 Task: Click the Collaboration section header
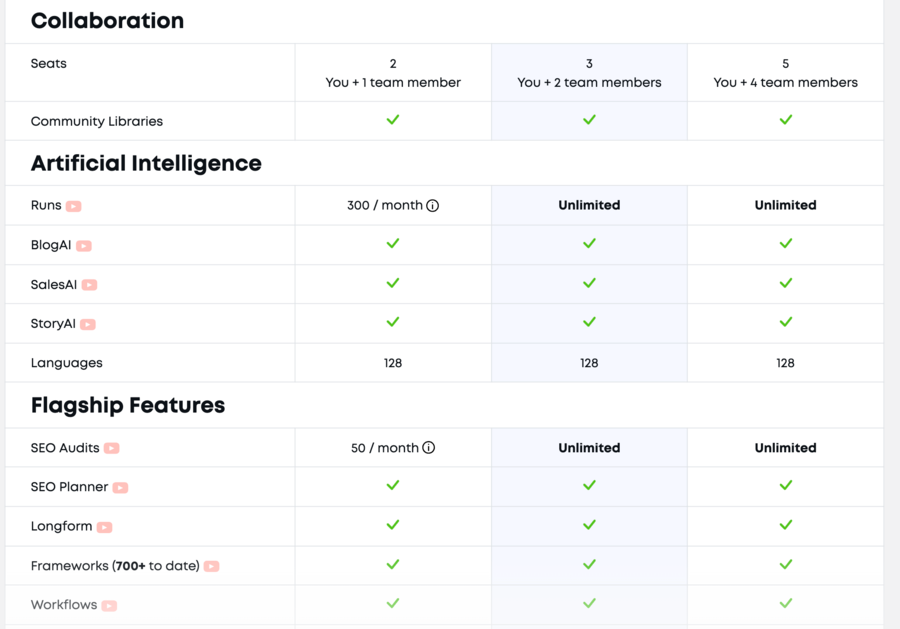(x=107, y=20)
